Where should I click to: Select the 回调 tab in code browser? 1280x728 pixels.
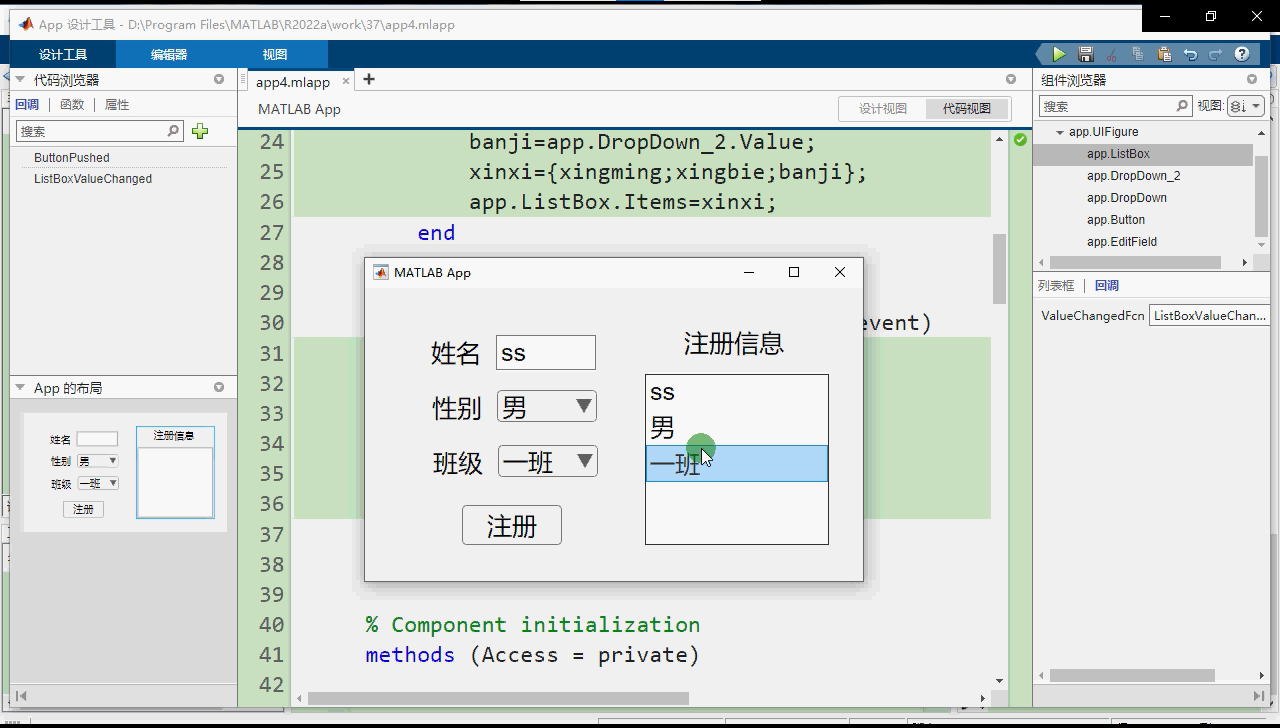(27, 104)
